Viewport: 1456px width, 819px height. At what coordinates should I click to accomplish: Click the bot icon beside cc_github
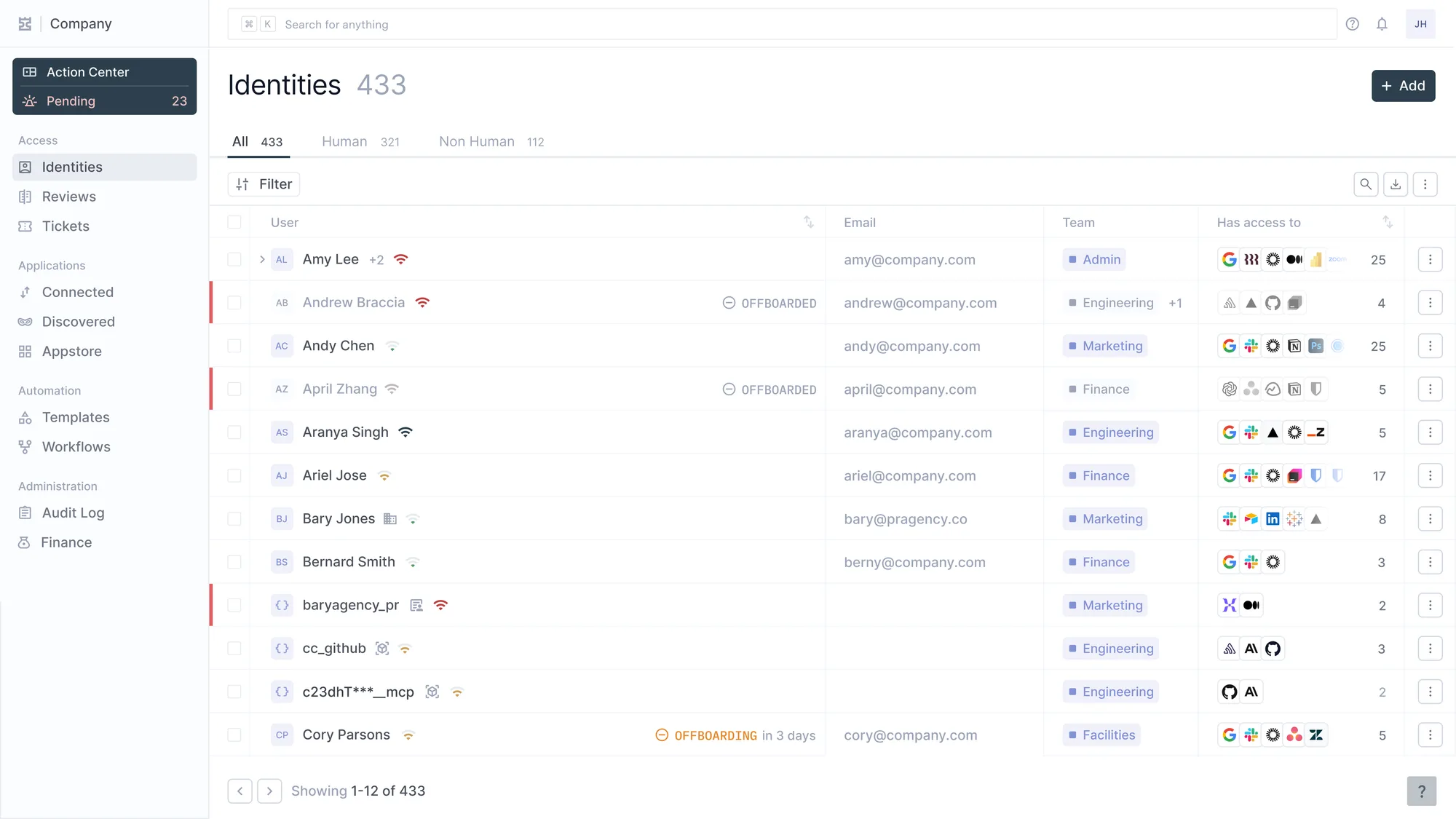(382, 649)
